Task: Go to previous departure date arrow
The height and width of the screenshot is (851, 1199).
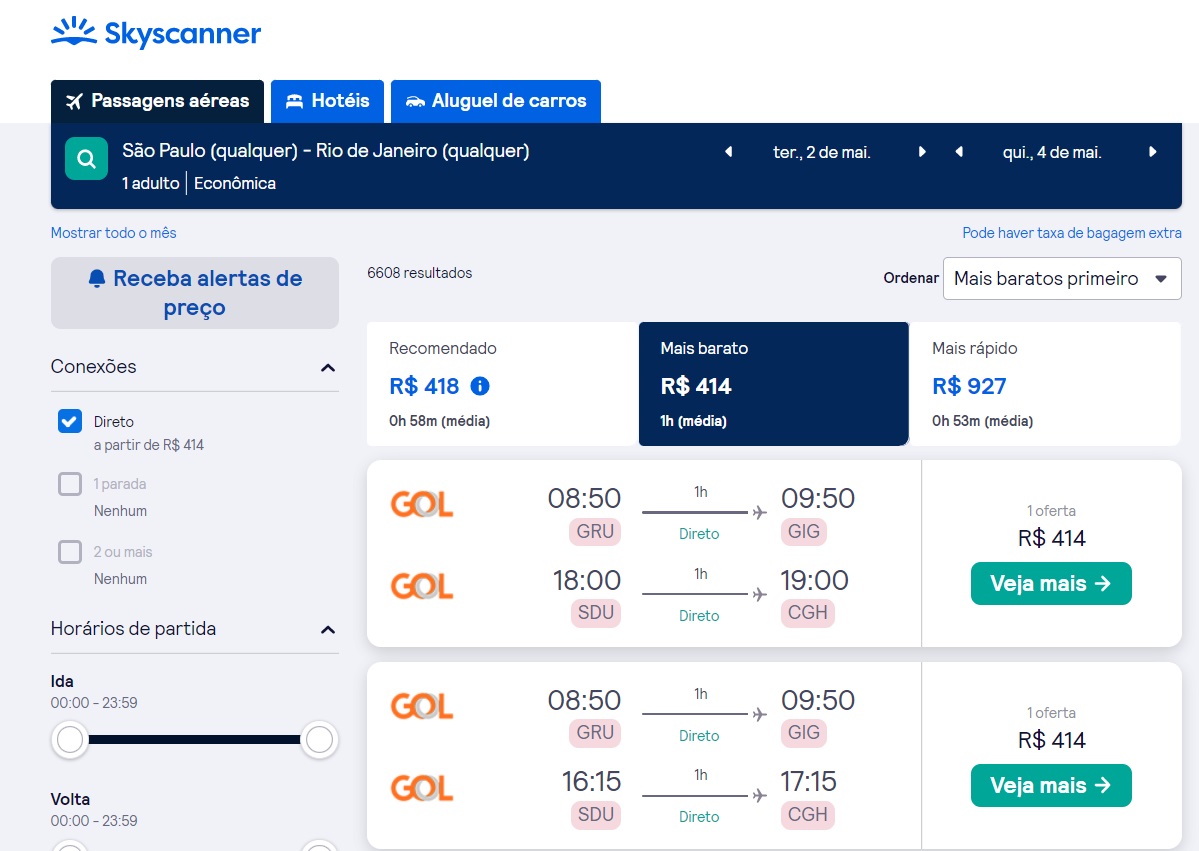Action: click(728, 152)
